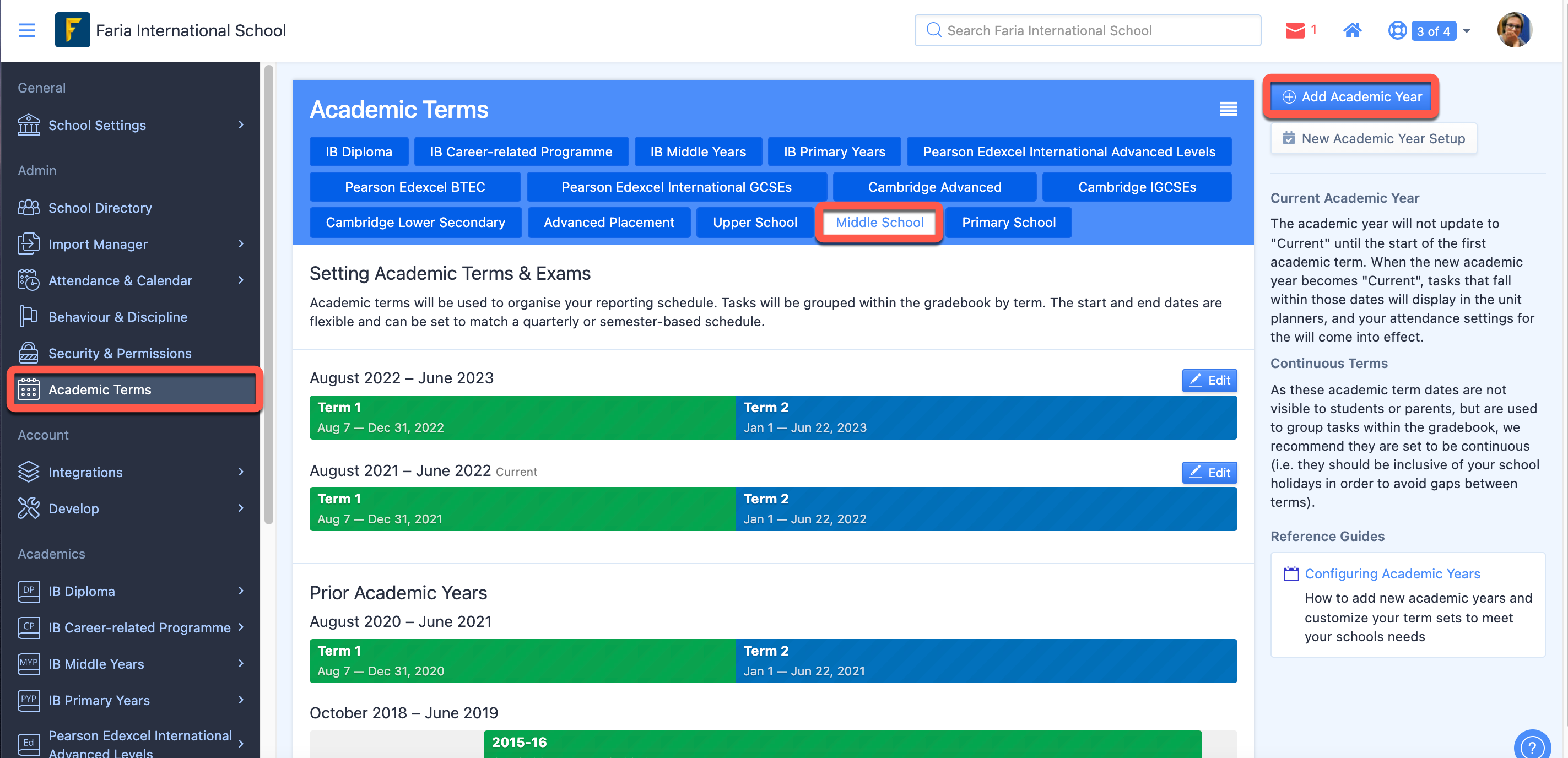Screen dimensions: 1568x758
Task: Click the Add Academic Year button
Action: [1351, 97]
